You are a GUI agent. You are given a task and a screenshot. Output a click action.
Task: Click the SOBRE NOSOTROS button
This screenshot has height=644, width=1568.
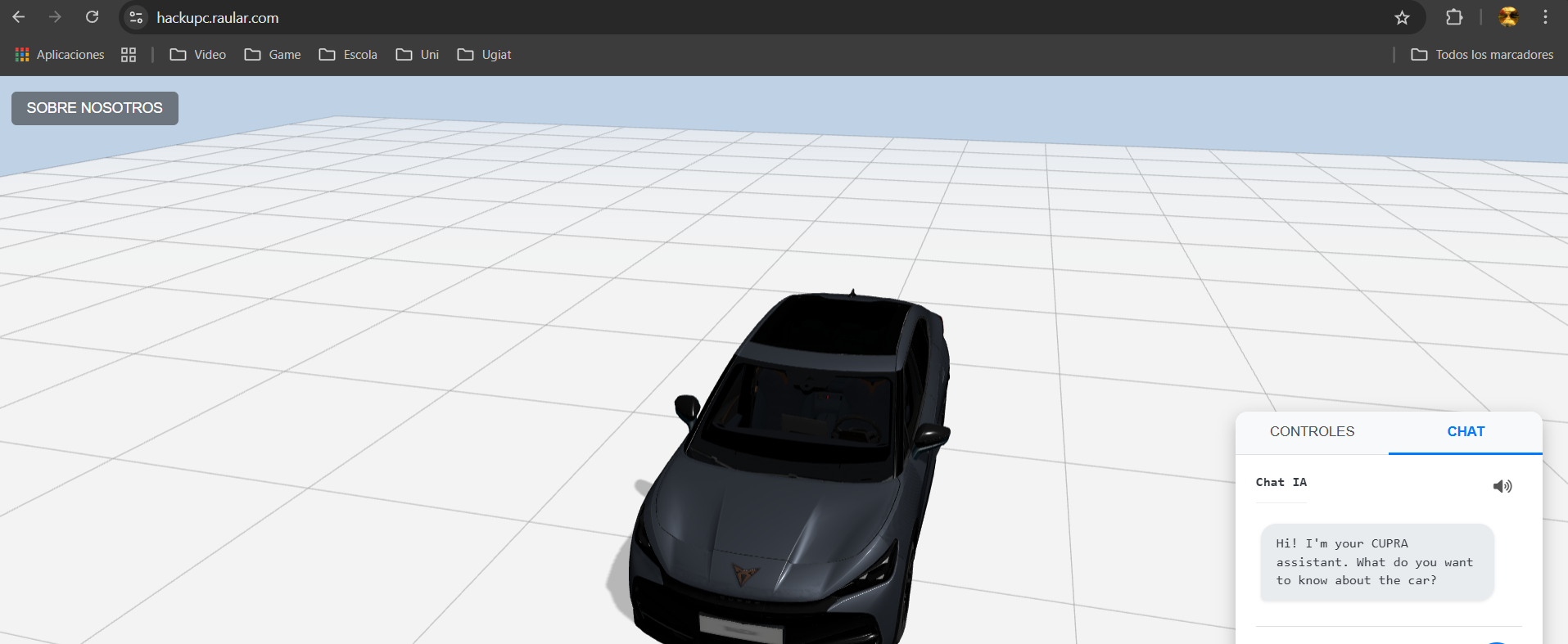tap(95, 108)
